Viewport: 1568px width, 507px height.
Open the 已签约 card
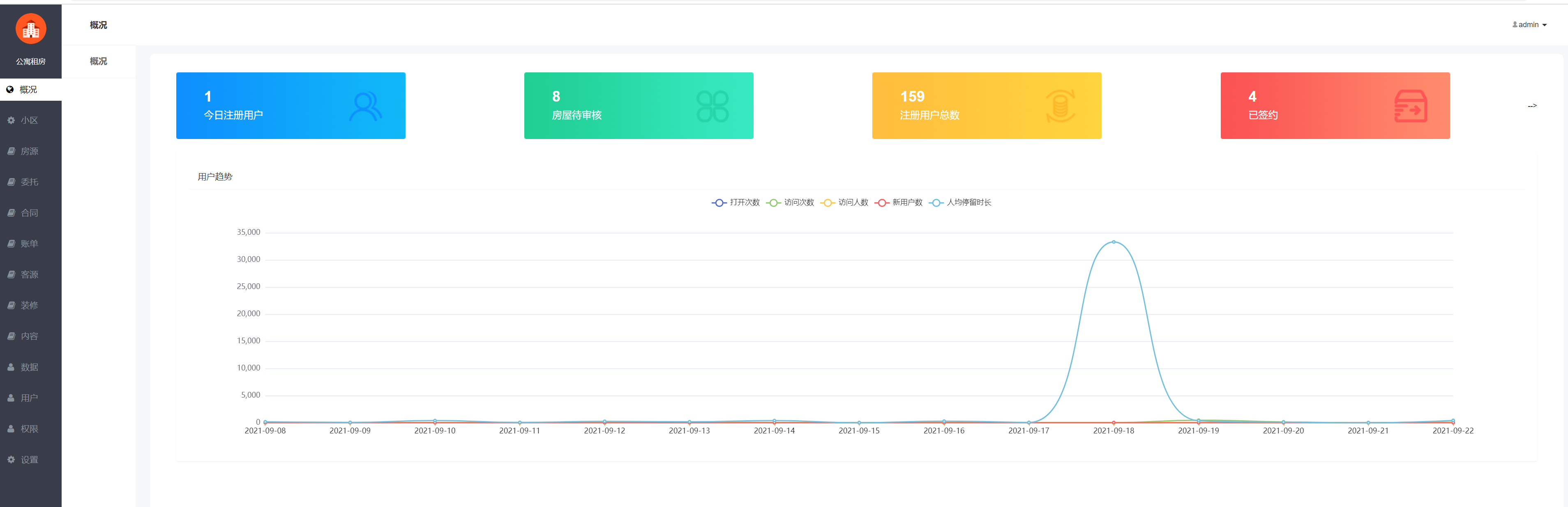(1335, 105)
